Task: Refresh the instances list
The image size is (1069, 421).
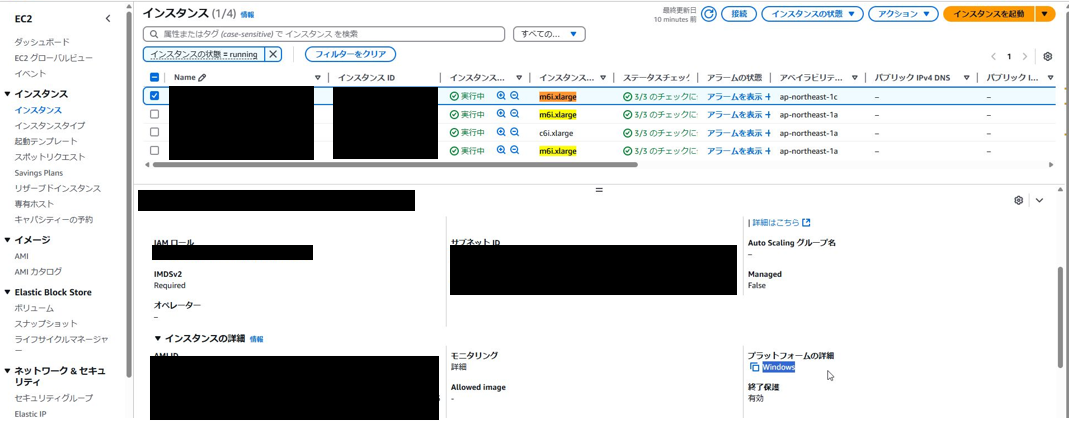Action: tap(708, 14)
